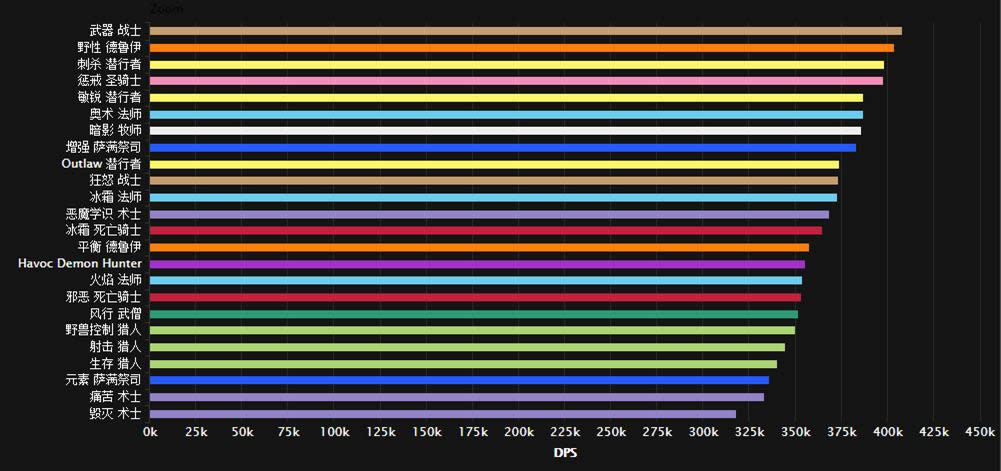Click the purple Havoc Demon Hunter bar
Screen dimensions: 1001x471
pos(477,264)
